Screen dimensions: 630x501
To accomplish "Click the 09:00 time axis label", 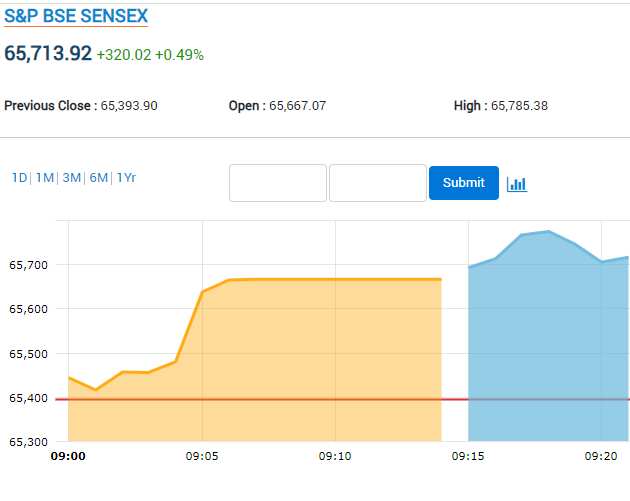I will [x=68, y=456].
